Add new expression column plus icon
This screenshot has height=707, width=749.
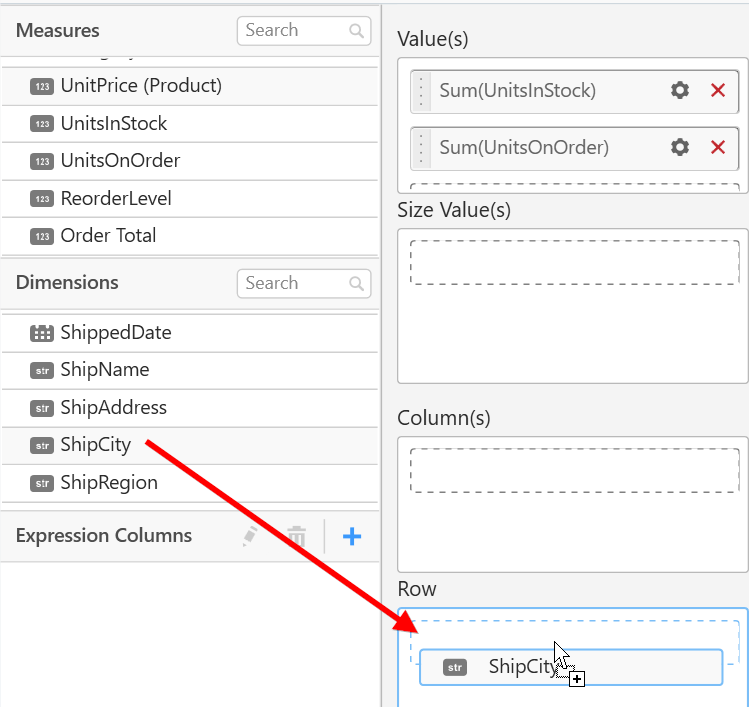pyautogui.click(x=352, y=537)
